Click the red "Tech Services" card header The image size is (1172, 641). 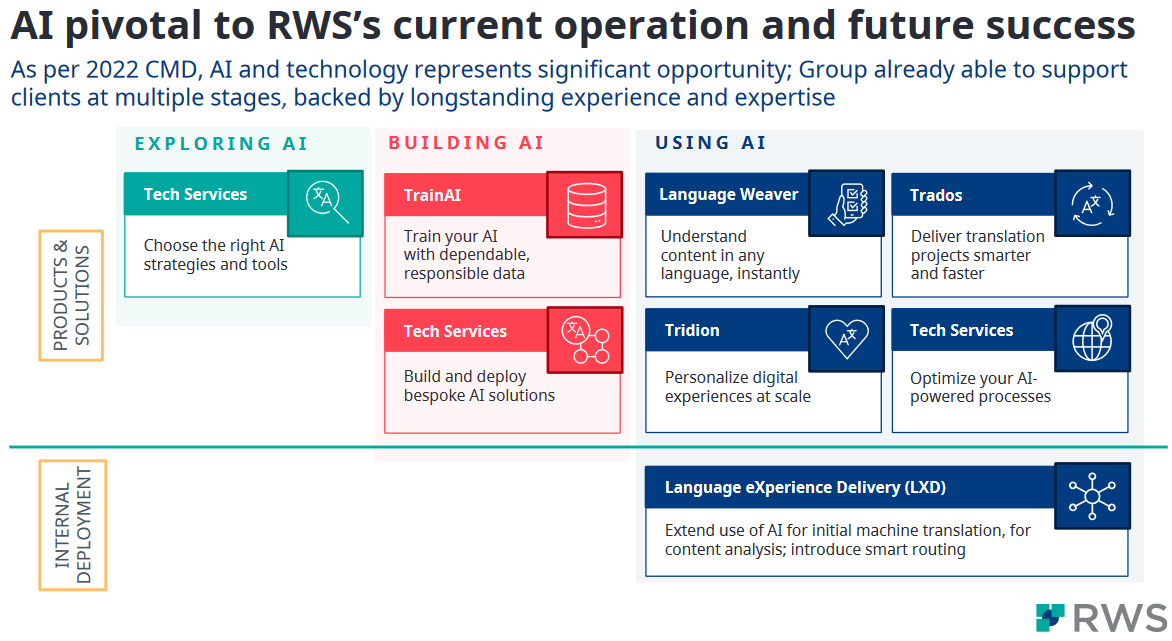466,331
